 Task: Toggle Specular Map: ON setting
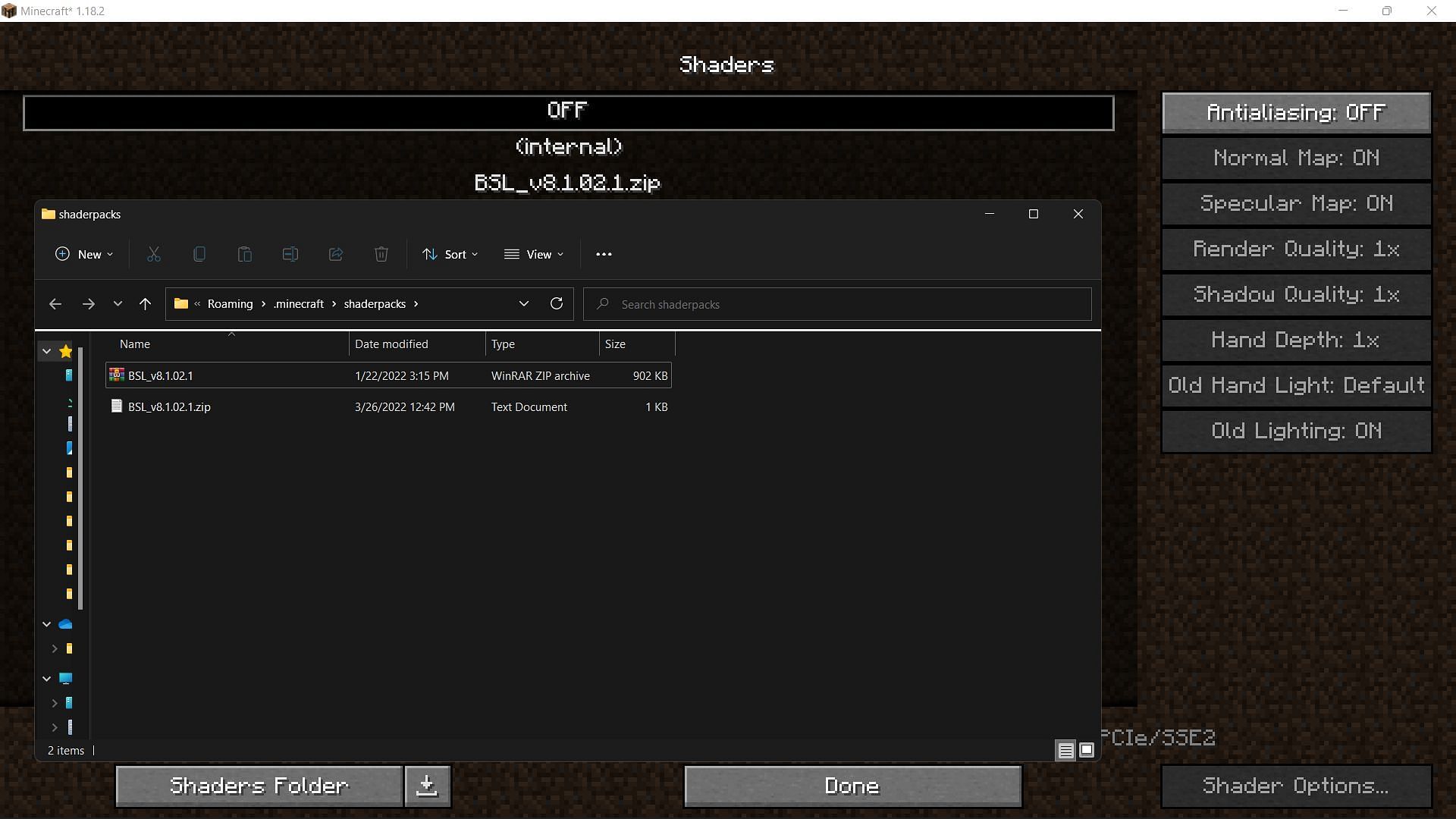[x=1296, y=204]
